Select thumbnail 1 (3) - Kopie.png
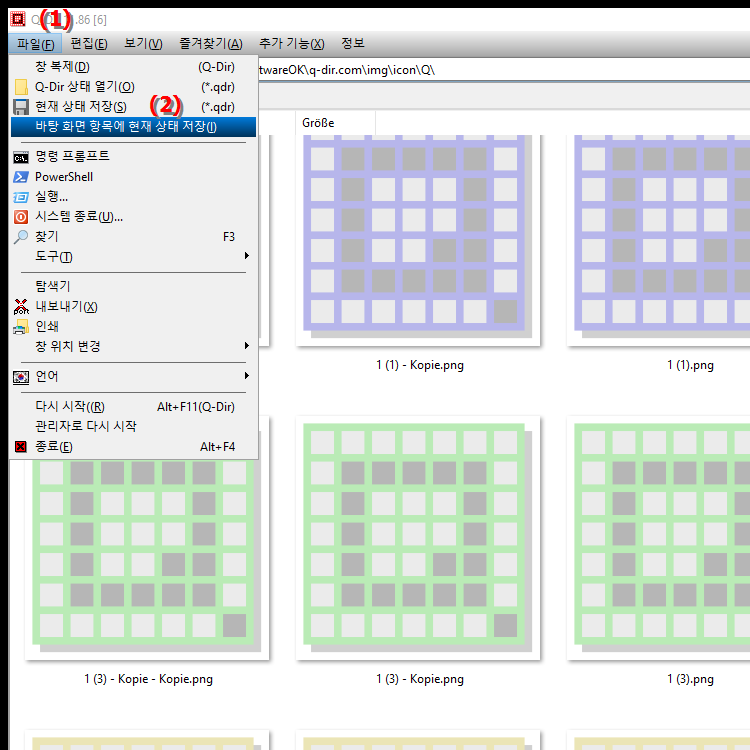Image resolution: width=750 pixels, height=750 pixels. (418, 538)
